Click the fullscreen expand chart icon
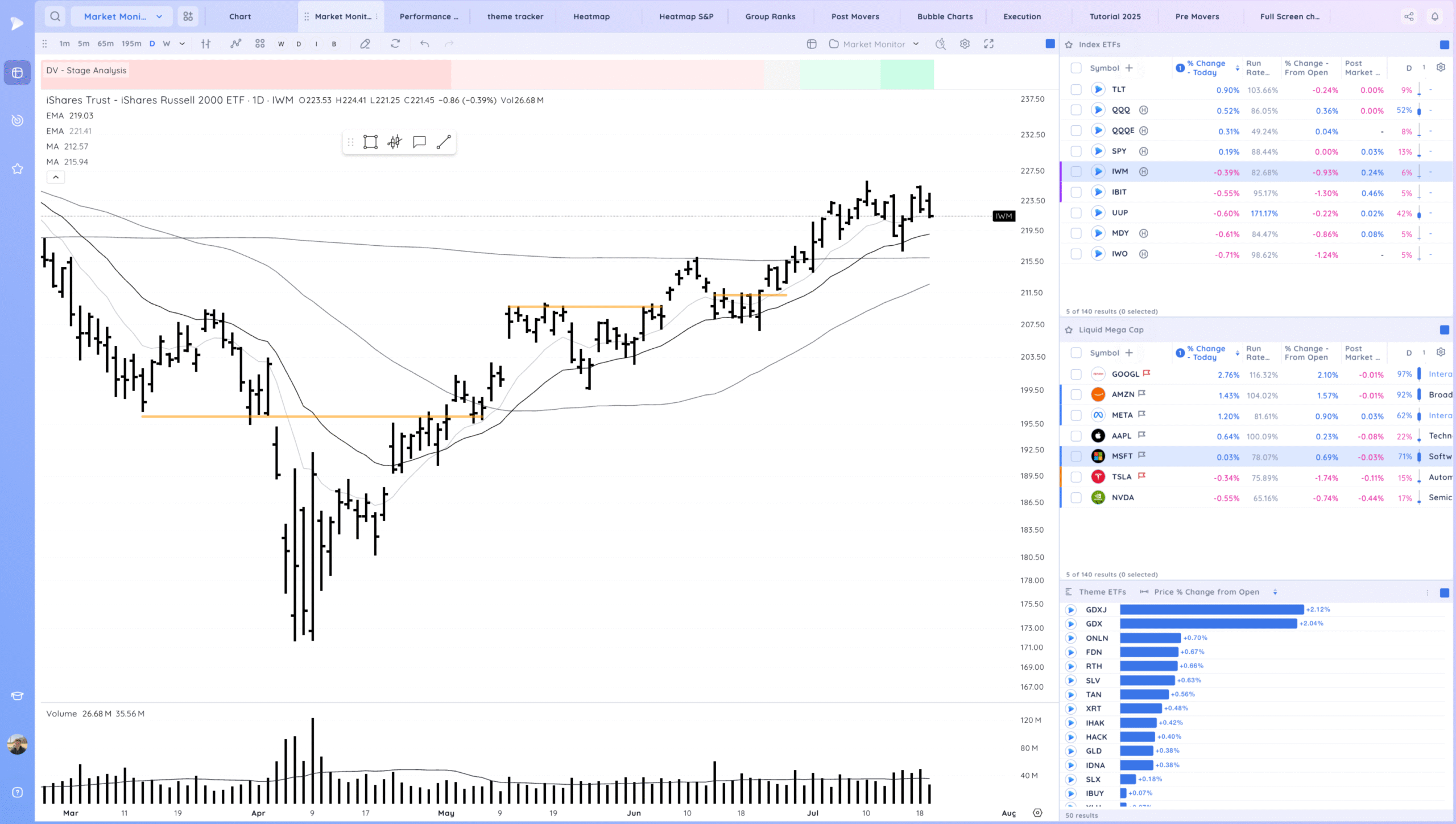 [x=989, y=44]
